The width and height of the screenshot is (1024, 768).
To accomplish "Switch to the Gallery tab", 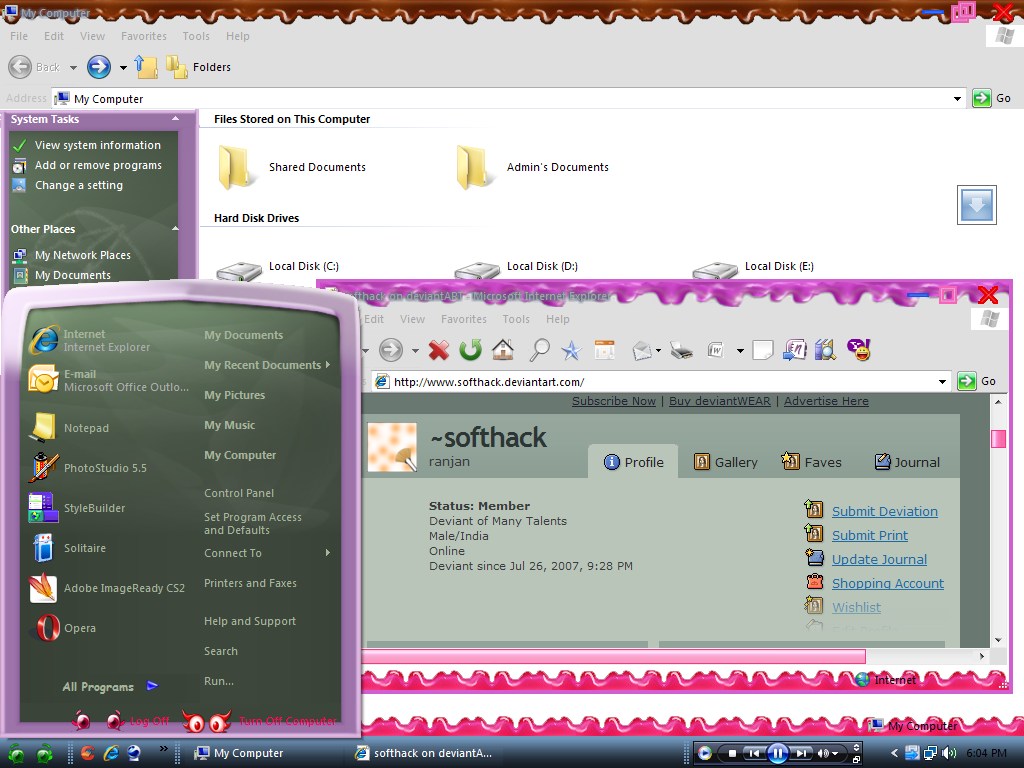I will coord(726,462).
